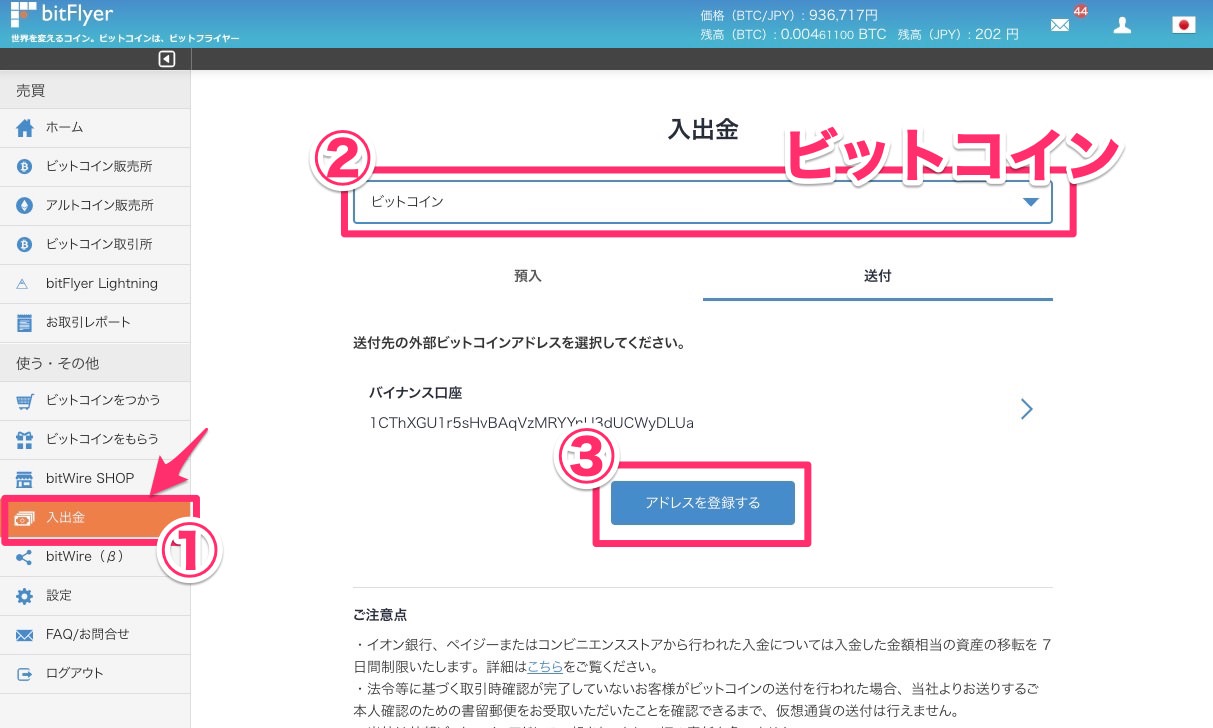Click the bitFlyer Lightning triangle icon
Viewport: 1213px width, 728px height.
25,284
